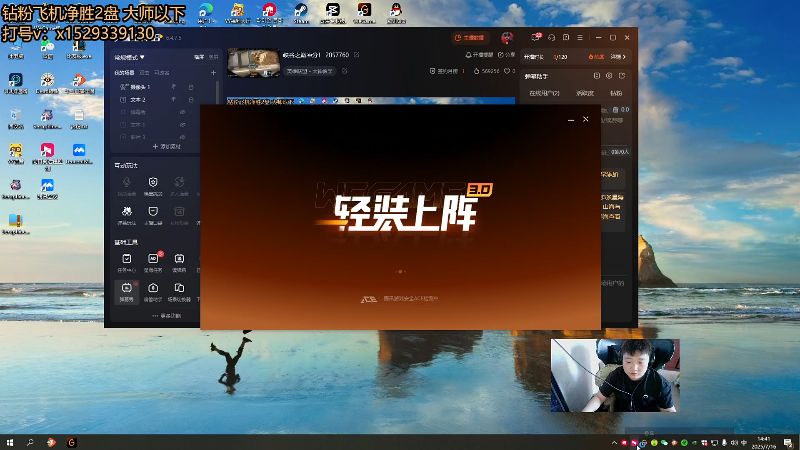This screenshot has width=800, height=450.
Task: Open the messages icon with red badge
Action: 536,37
